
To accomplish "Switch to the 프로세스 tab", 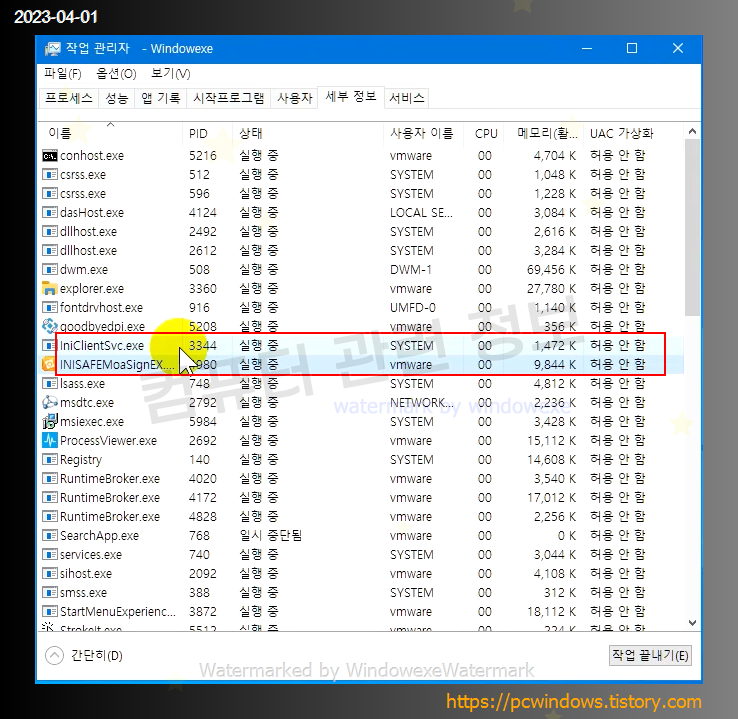I will tap(69, 98).
